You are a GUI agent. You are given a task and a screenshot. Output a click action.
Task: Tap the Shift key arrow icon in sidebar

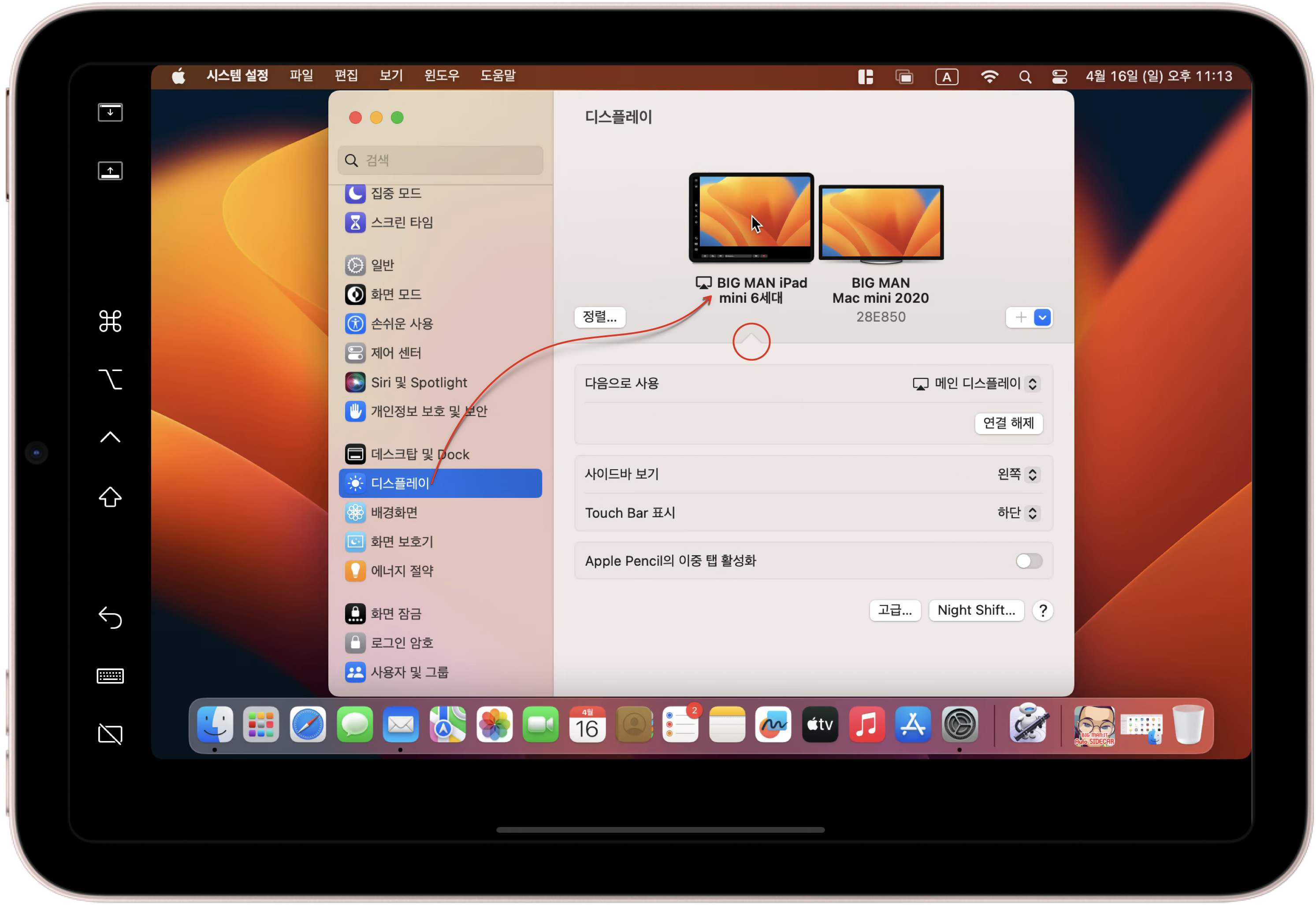pos(110,497)
